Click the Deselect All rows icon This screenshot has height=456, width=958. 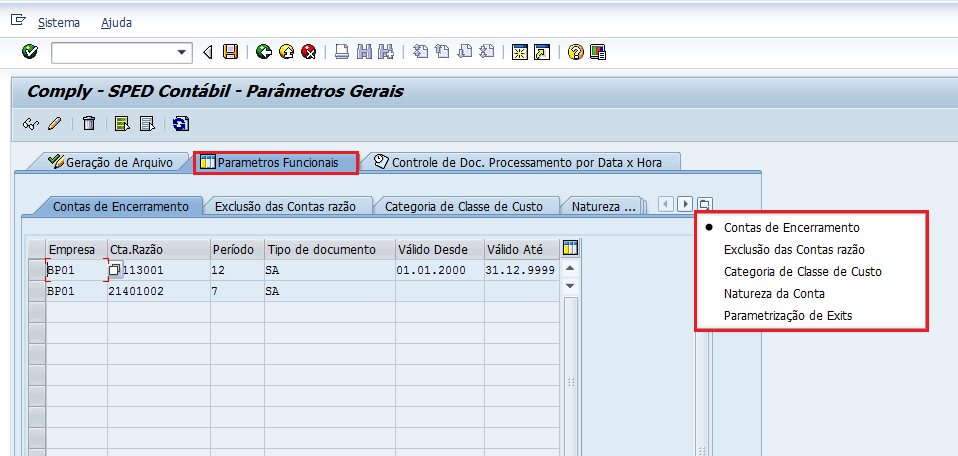point(147,124)
